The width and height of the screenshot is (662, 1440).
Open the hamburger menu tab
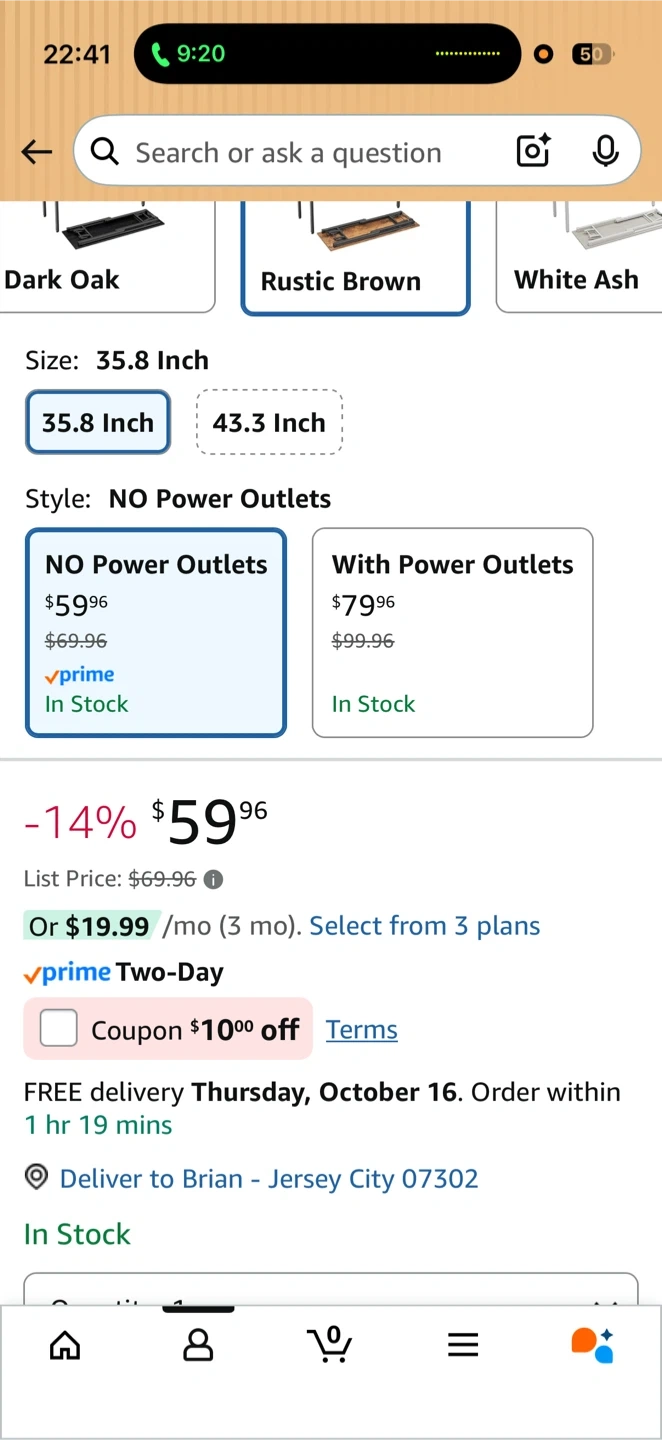click(463, 1345)
